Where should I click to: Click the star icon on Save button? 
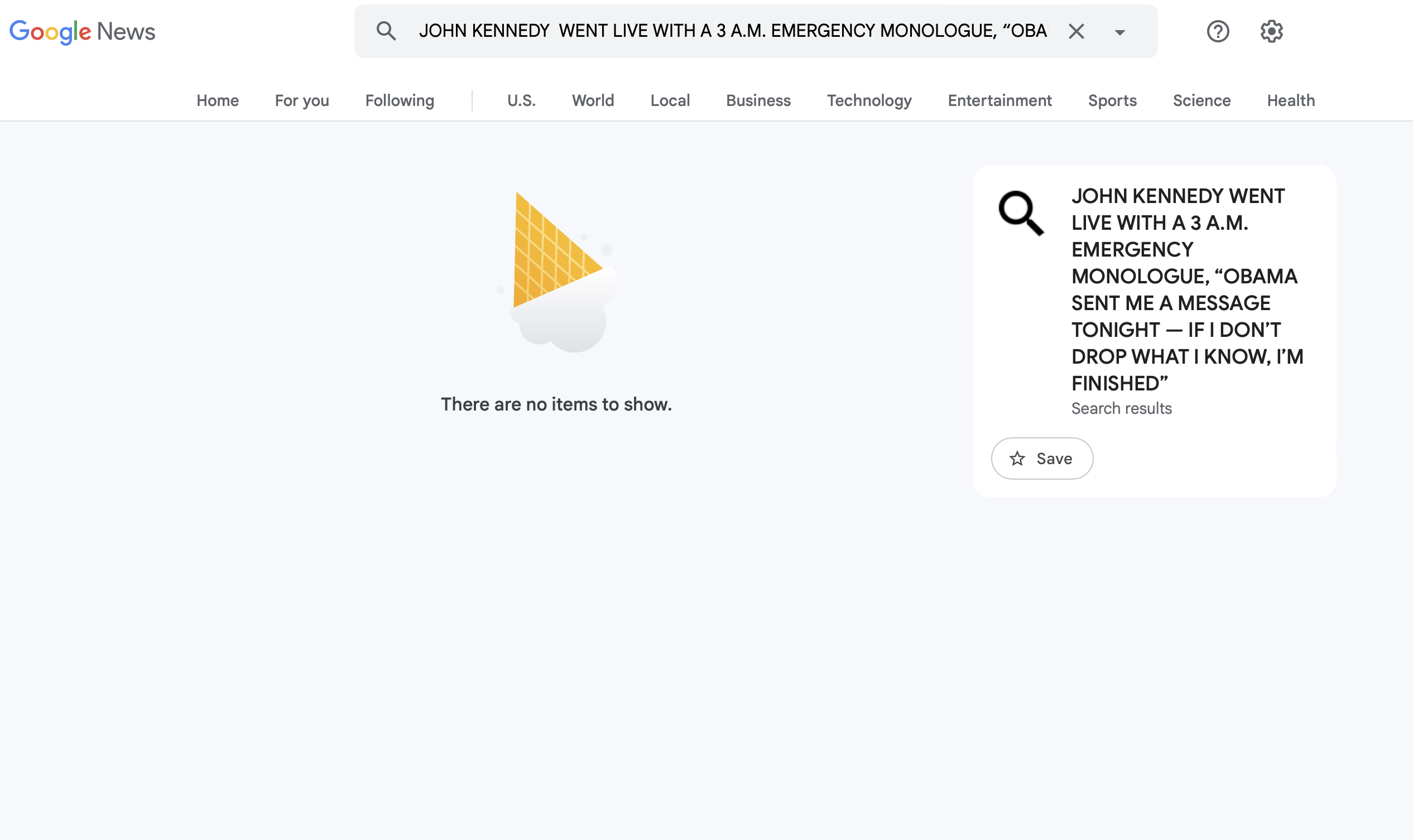coord(1018,458)
